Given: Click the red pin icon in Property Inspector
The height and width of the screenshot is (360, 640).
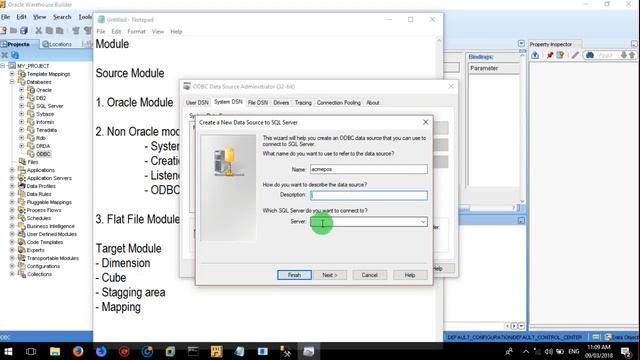Looking at the screenshot, I should point(549,55).
